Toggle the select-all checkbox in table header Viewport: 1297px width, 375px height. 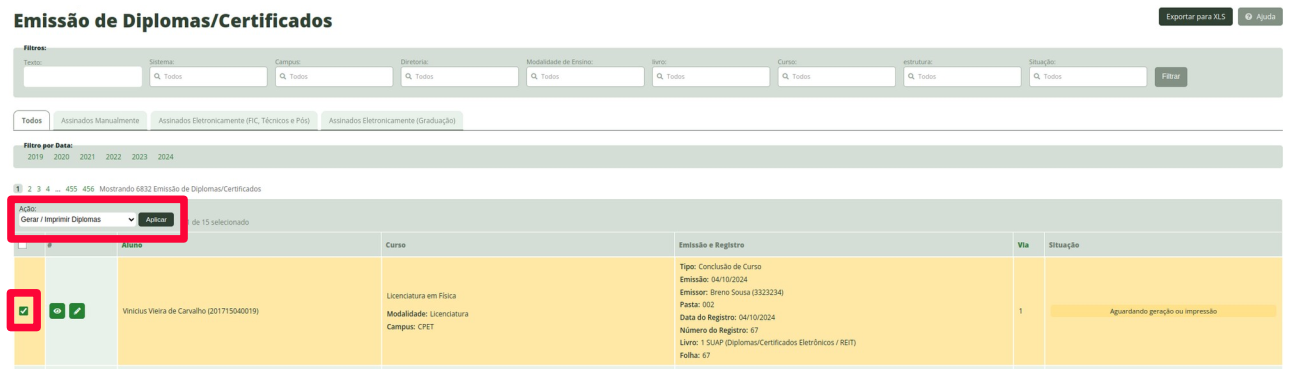point(24,244)
